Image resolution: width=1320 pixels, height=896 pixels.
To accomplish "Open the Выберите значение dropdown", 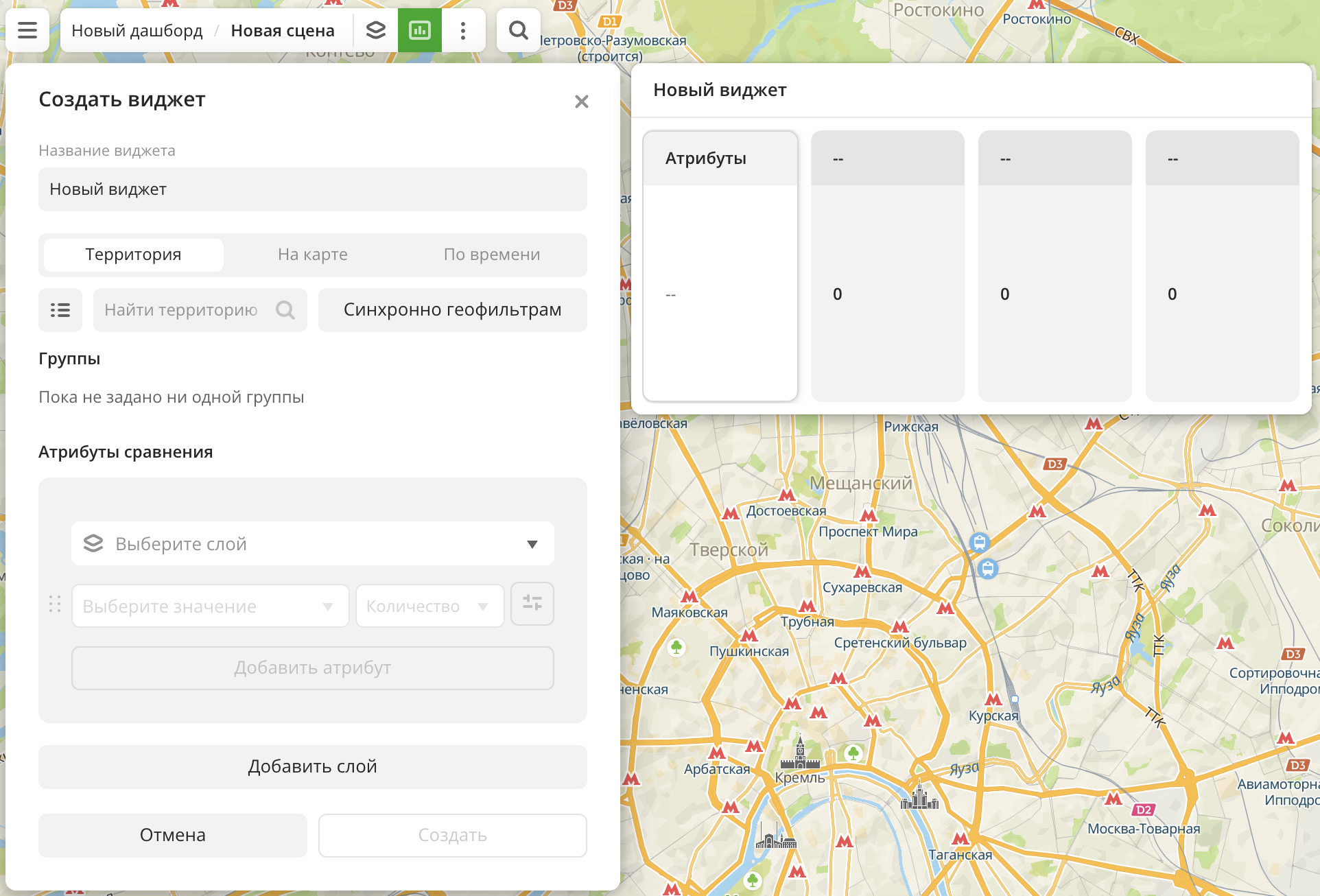I will pos(210,606).
